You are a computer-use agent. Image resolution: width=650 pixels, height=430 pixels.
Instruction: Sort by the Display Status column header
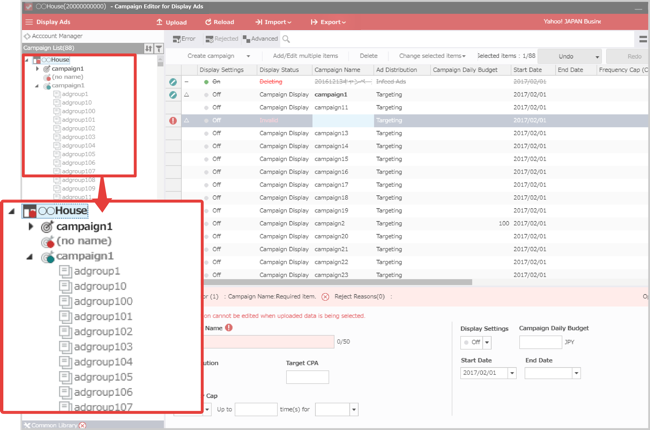[279, 70]
